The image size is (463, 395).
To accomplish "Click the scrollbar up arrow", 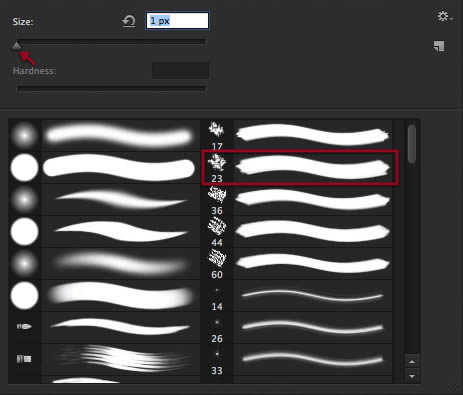I will pyautogui.click(x=412, y=362).
